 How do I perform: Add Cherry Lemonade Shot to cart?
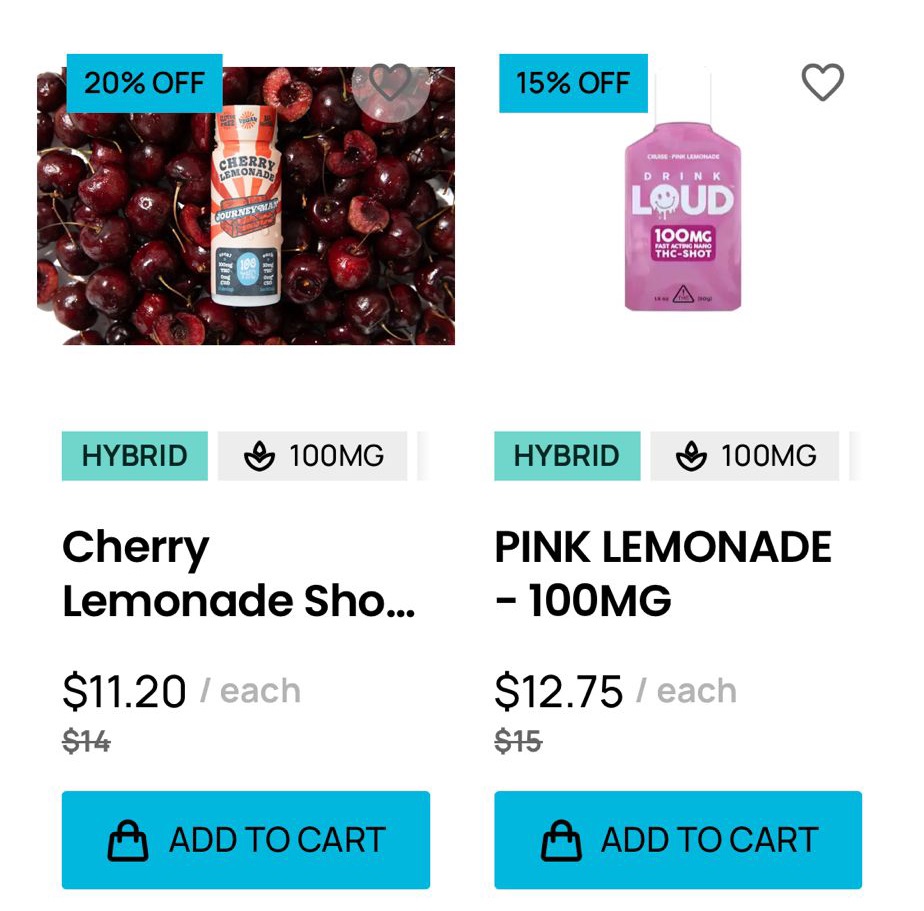[246, 840]
